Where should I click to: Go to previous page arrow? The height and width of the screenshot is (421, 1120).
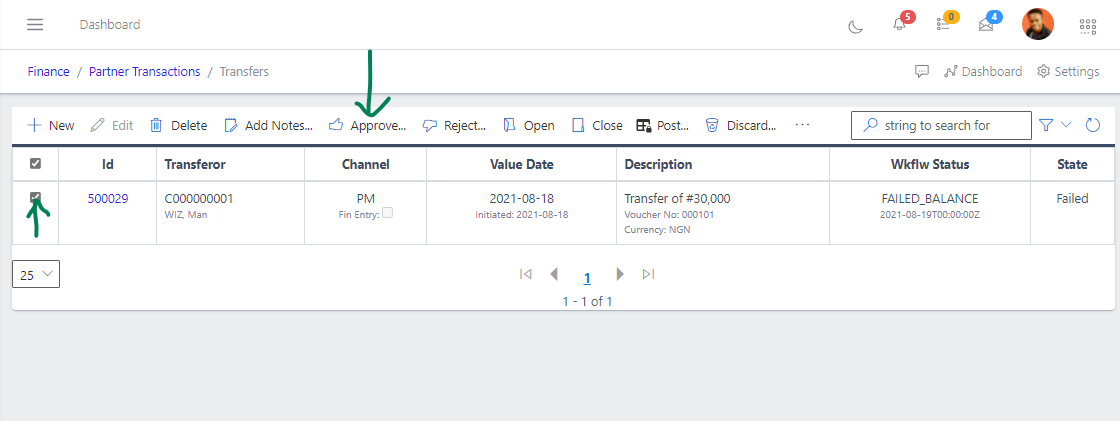point(554,274)
